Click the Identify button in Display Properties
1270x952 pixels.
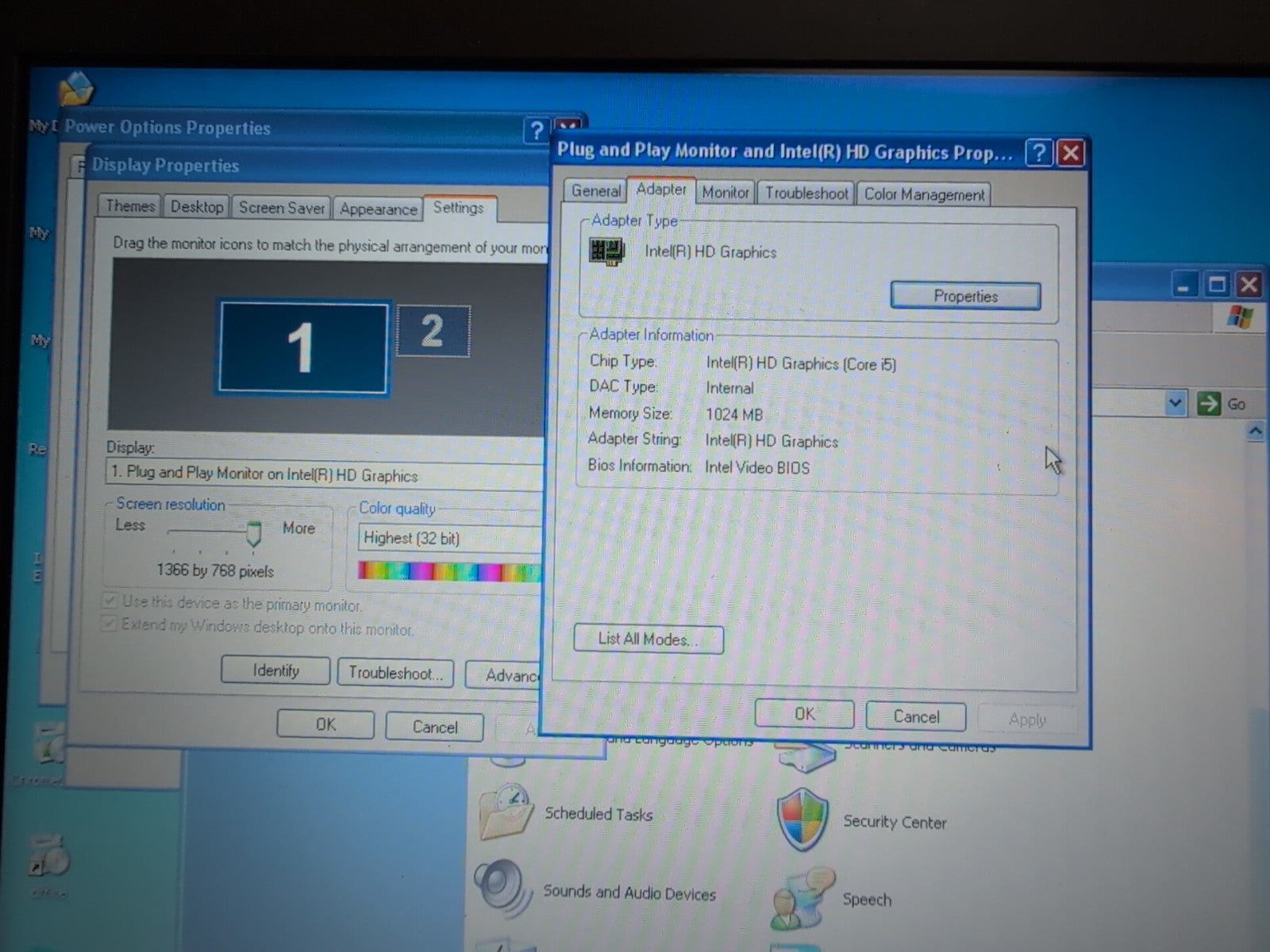click(x=275, y=670)
